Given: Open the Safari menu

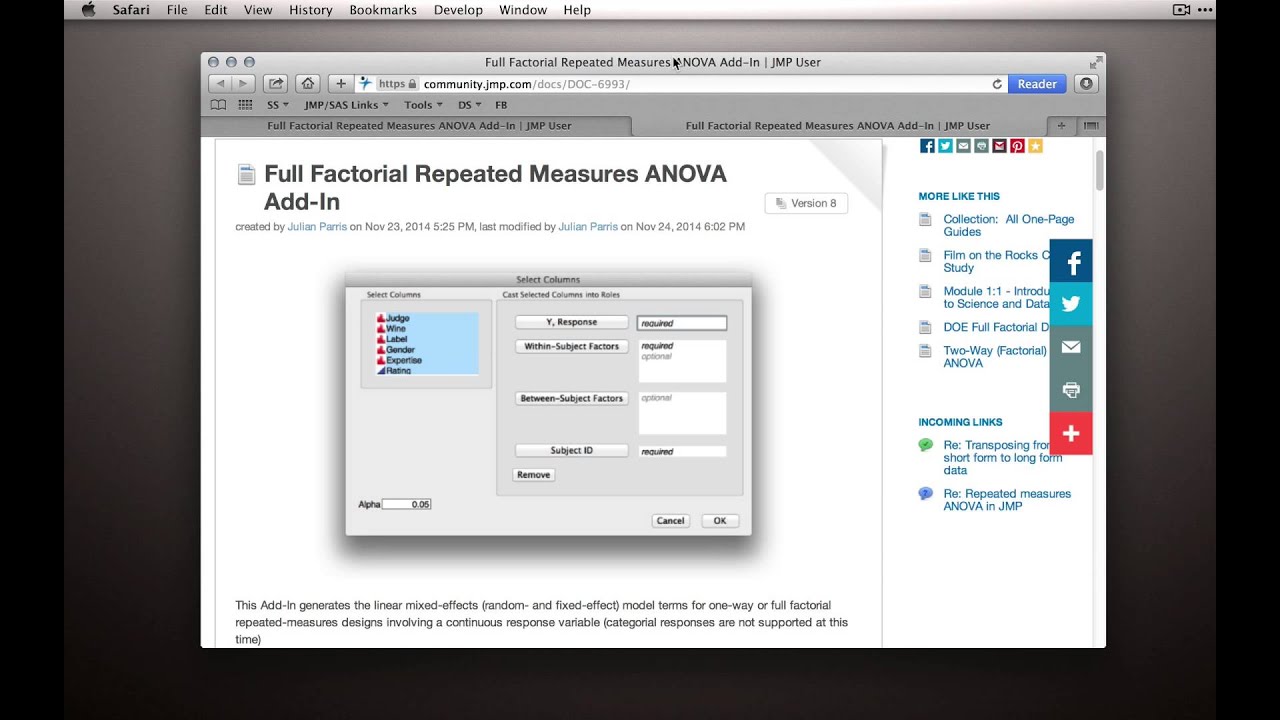Looking at the screenshot, I should 131,10.
